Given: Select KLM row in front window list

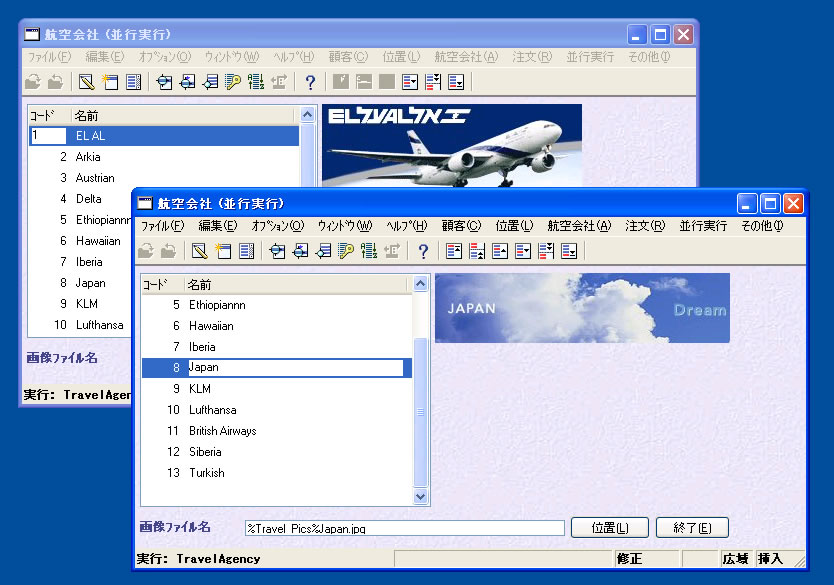Looking at the screenshot, I should (277, 389).
